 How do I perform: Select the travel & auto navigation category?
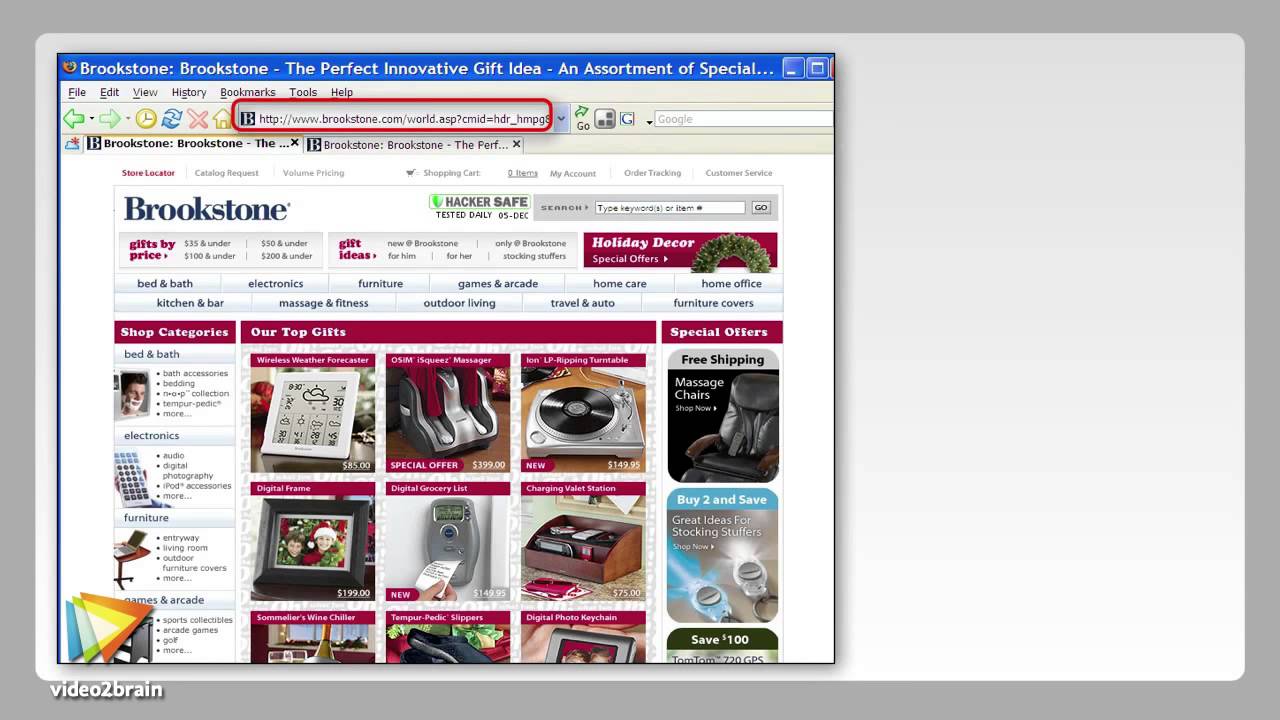coord(582,303)
